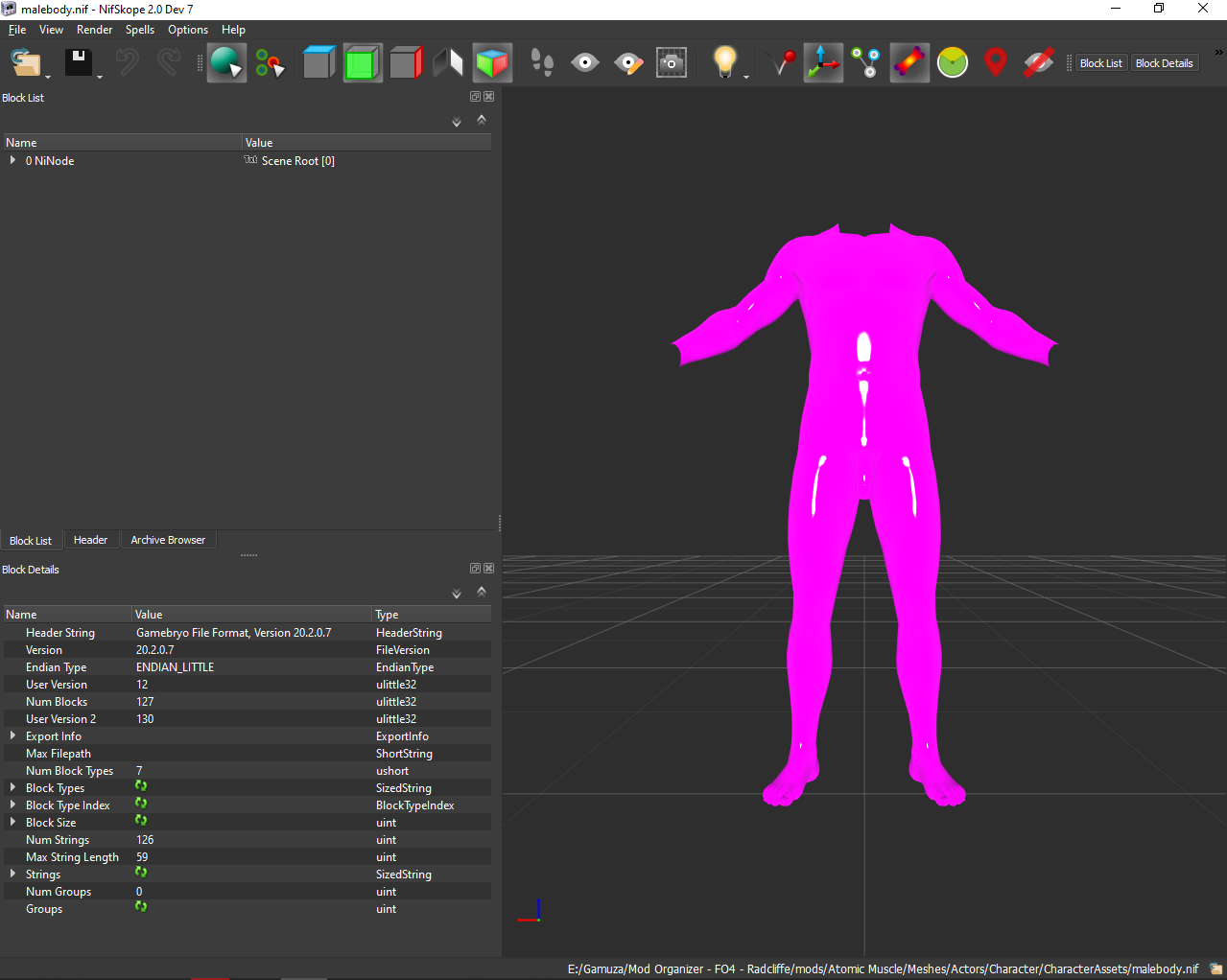The width and height of the screenshot is (1227, 980).
Task: Click the Groups row refresh icon
Action: click(x=141, y=907)
